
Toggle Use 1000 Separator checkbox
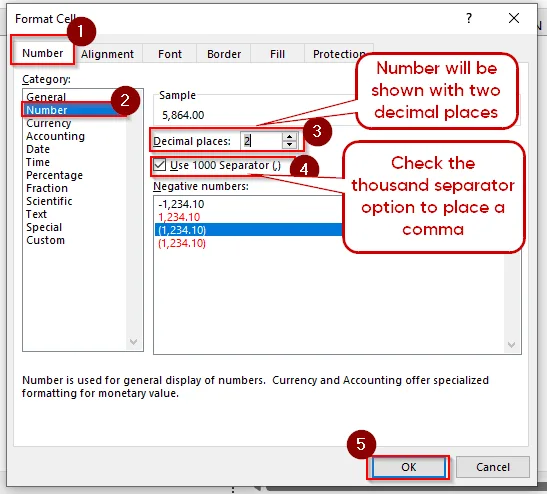coord(160,165)
